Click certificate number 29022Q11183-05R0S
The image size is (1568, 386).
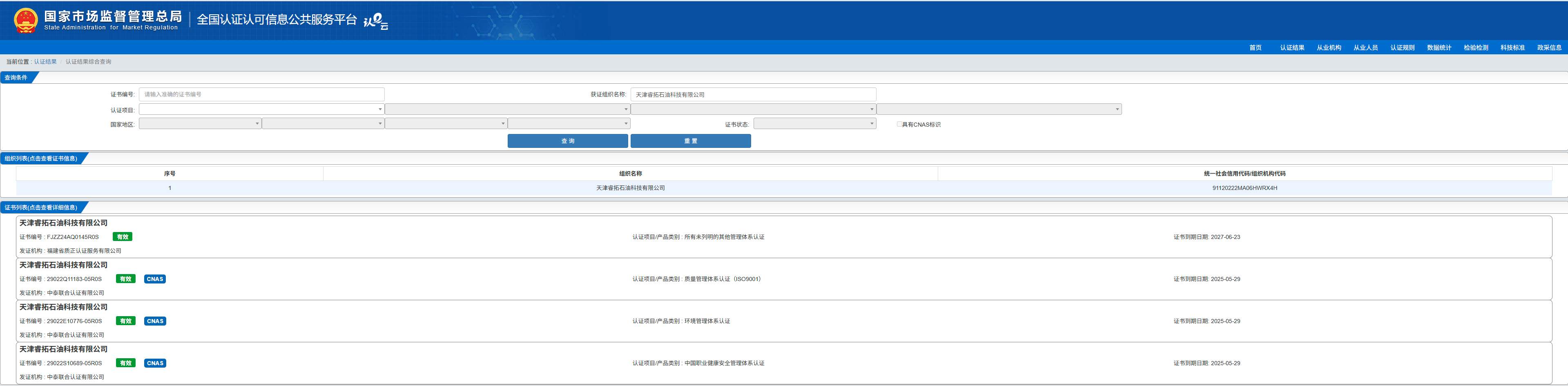tap(74, 279)
